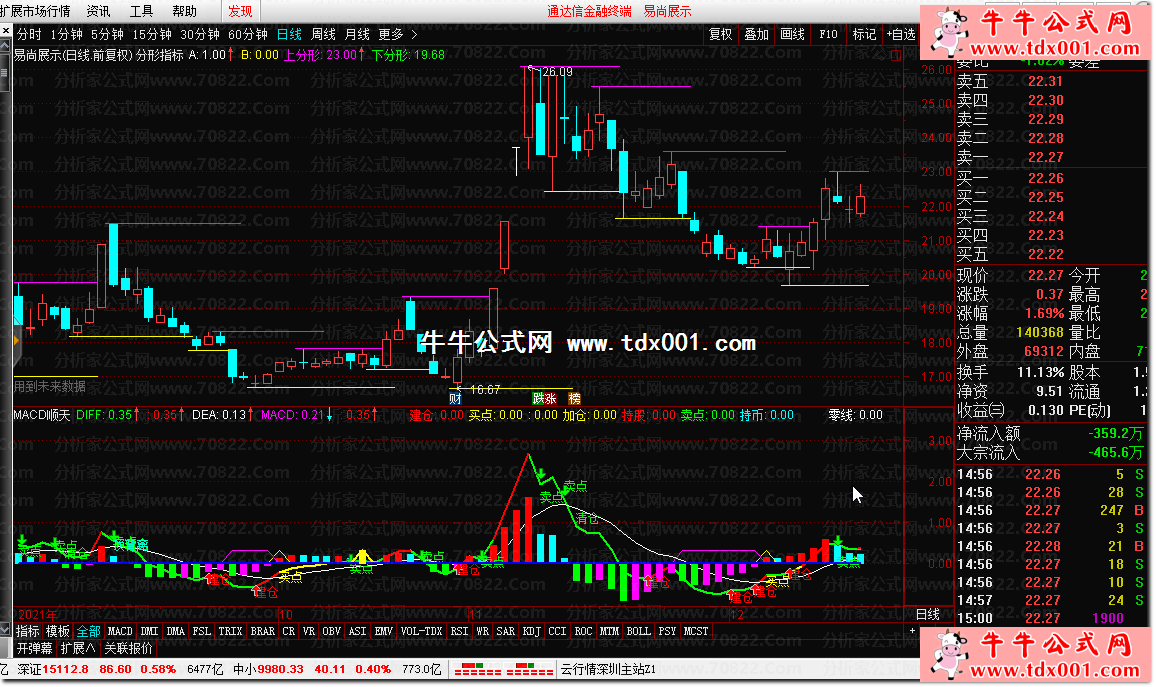The height and width of the screenshot is (687, 1156).
Task: Open the 工具 menu
Action: point(141,11)
